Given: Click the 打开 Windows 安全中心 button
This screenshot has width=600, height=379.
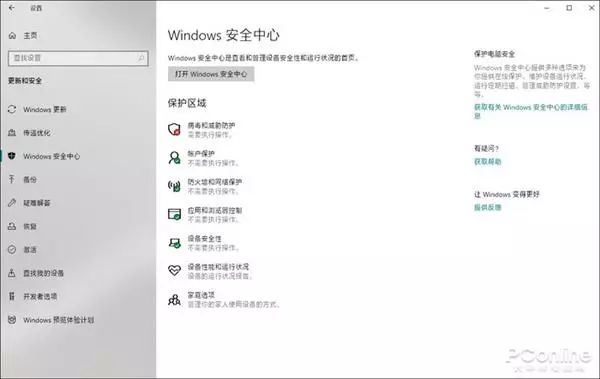Looking at the screenshot, I should pyautogui.click(x=211, y=74).
